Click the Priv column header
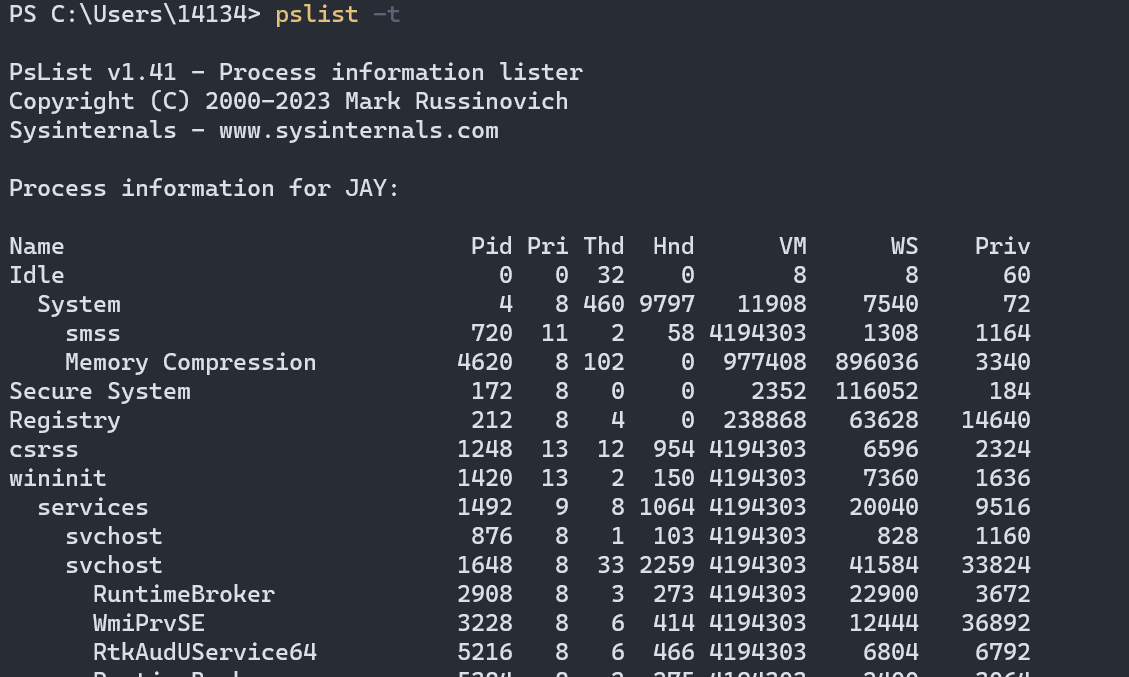This screenshot has height=677, width=1129. pyautogui.click(x=1002, y=245)
